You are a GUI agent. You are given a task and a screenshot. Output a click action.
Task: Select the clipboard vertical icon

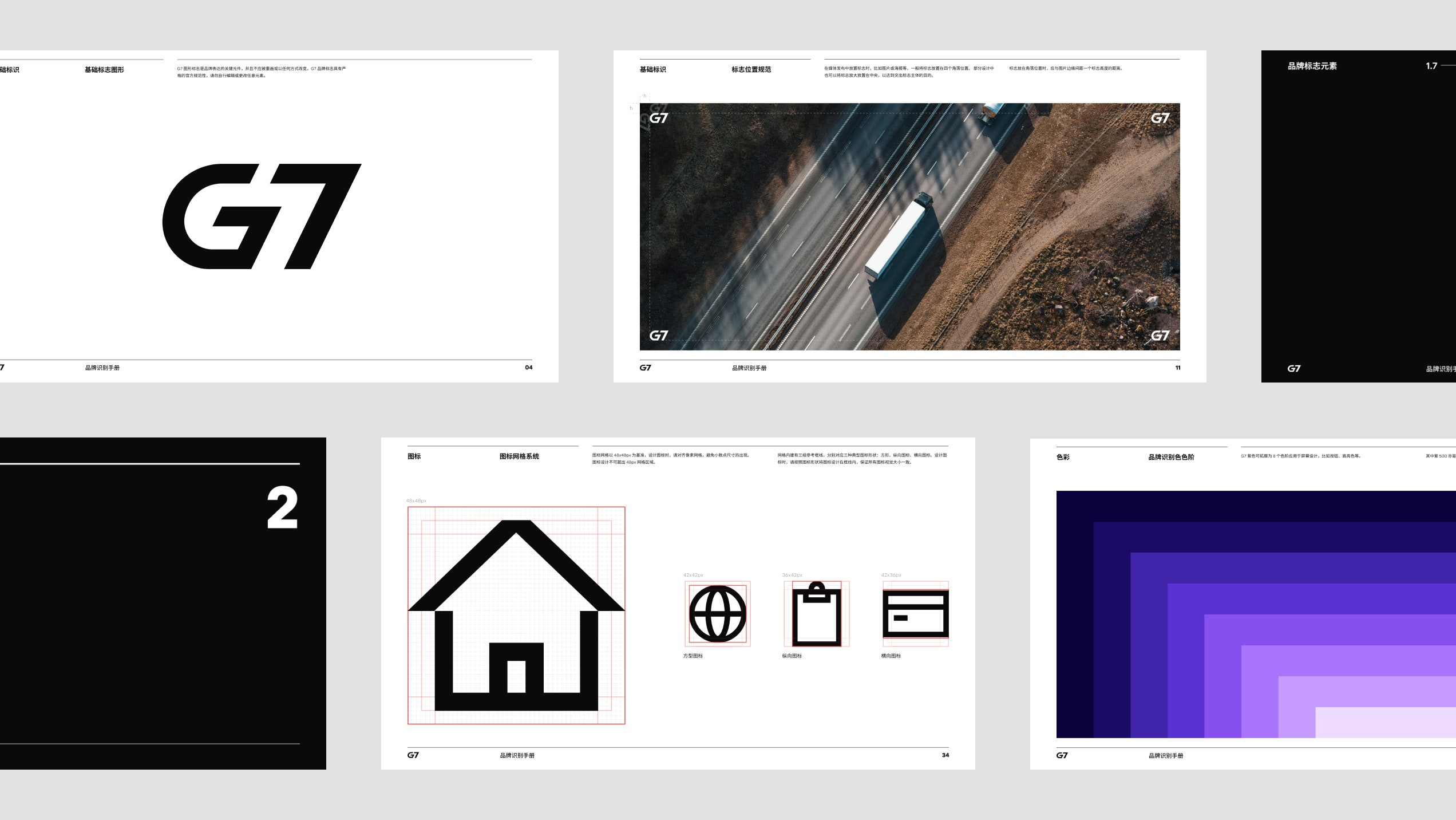pos(816,614)
